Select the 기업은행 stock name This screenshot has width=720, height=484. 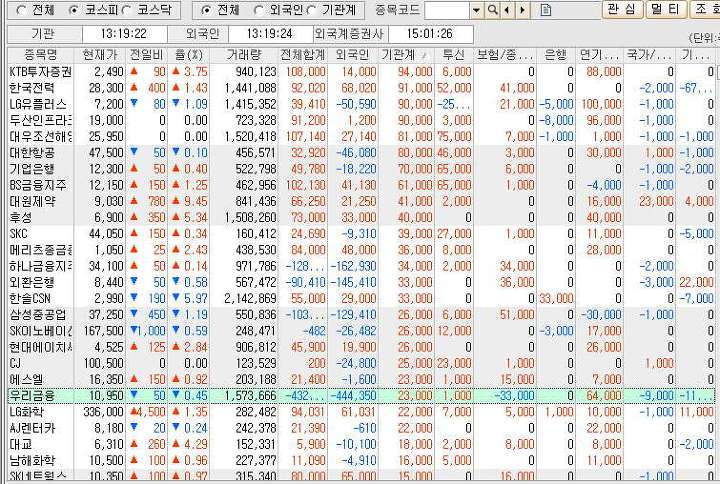(x=32, y=169)
